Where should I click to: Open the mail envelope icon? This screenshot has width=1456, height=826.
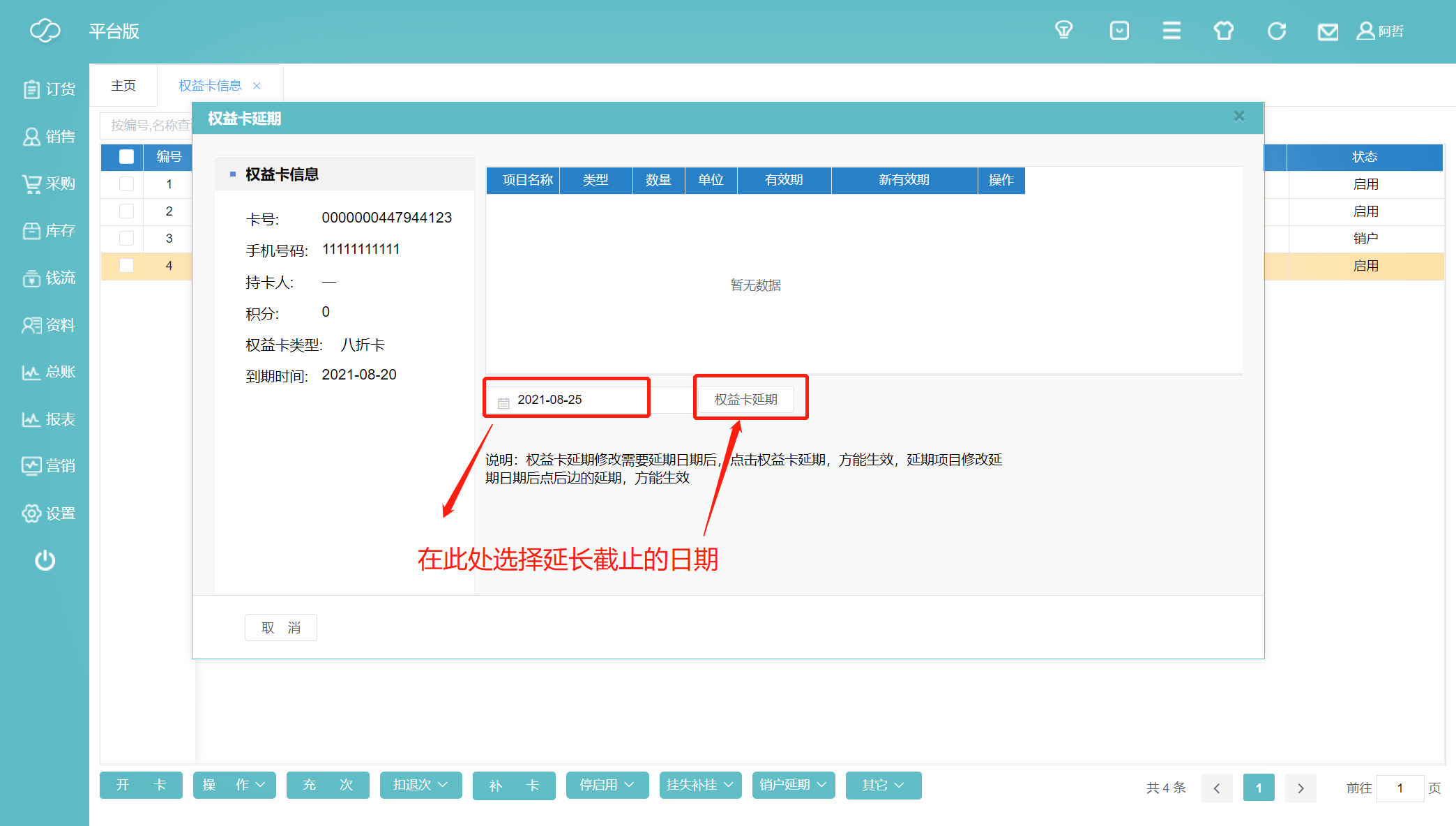tap(1328, 32)
